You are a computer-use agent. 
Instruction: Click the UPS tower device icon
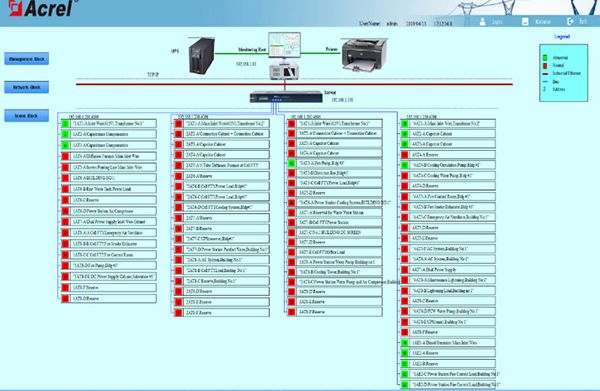[202, 56]
